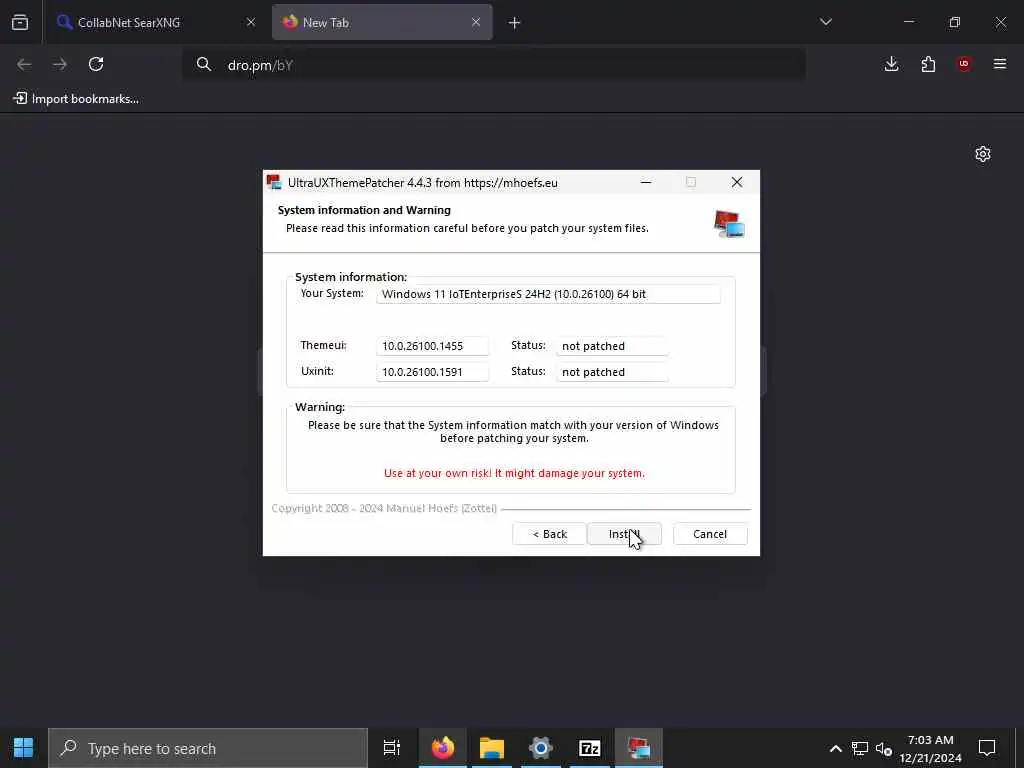Open a new browser tab with plus

pyautogui.click(x=515, y=23)
